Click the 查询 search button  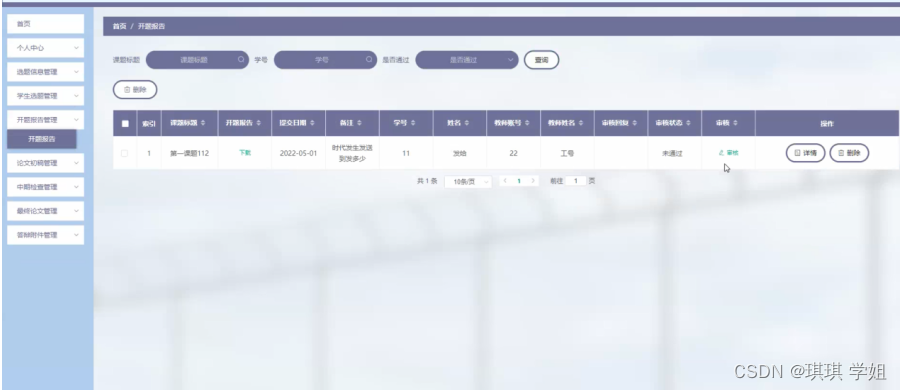pos(541,60)
